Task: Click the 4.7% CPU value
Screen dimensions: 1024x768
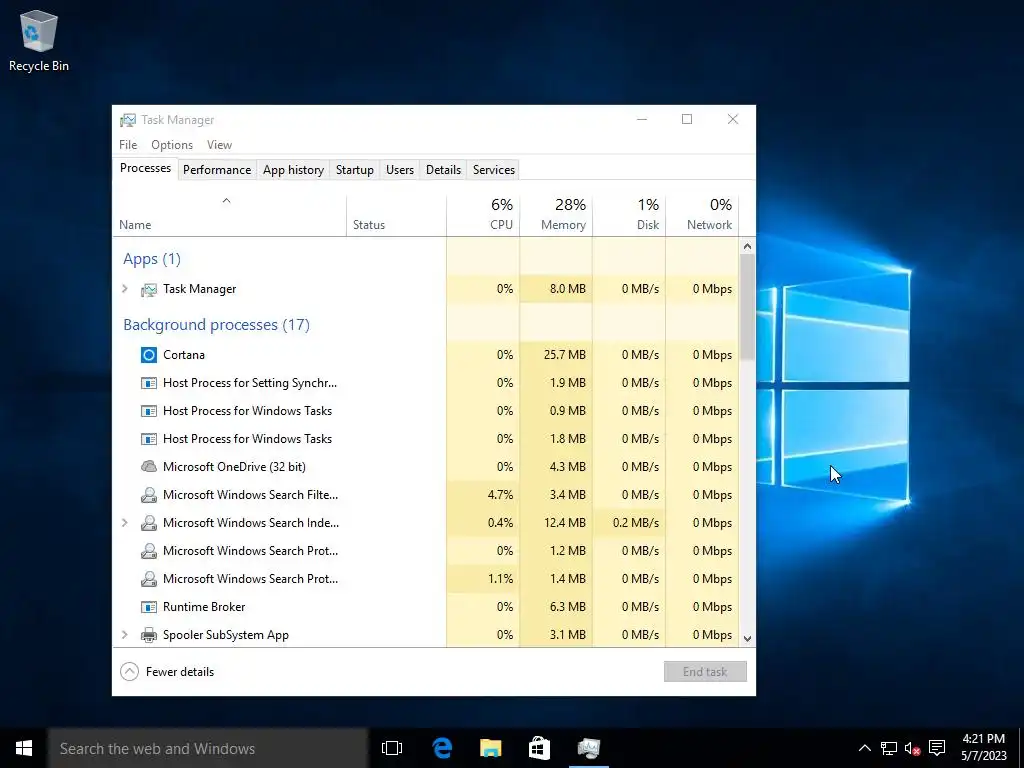Action: coord(500,495)
